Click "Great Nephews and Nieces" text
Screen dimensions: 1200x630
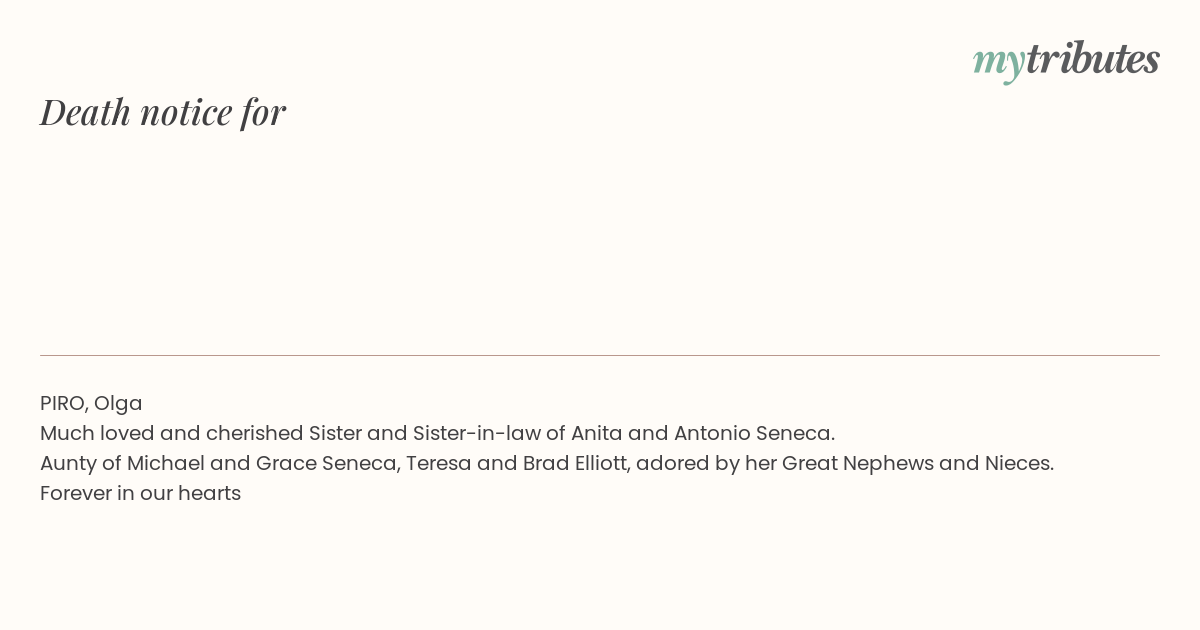(x=916, y=463)
